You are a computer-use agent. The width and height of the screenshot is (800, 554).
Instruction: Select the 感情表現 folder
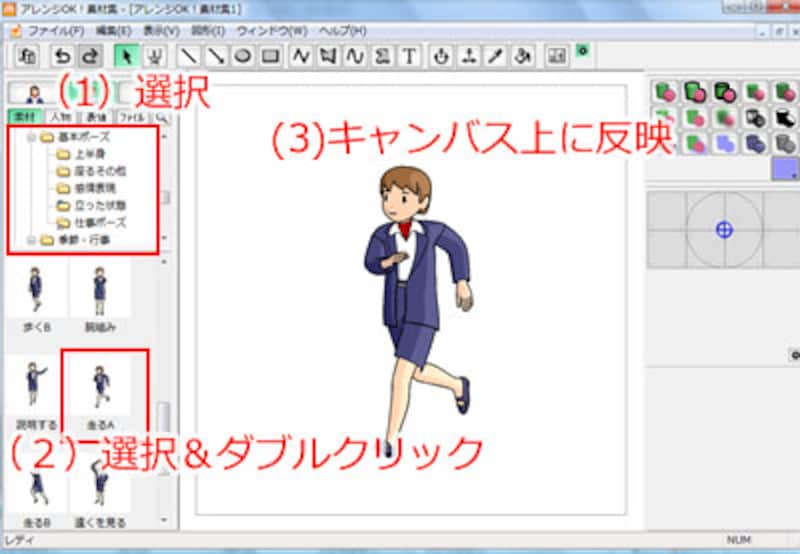point(87,188)
